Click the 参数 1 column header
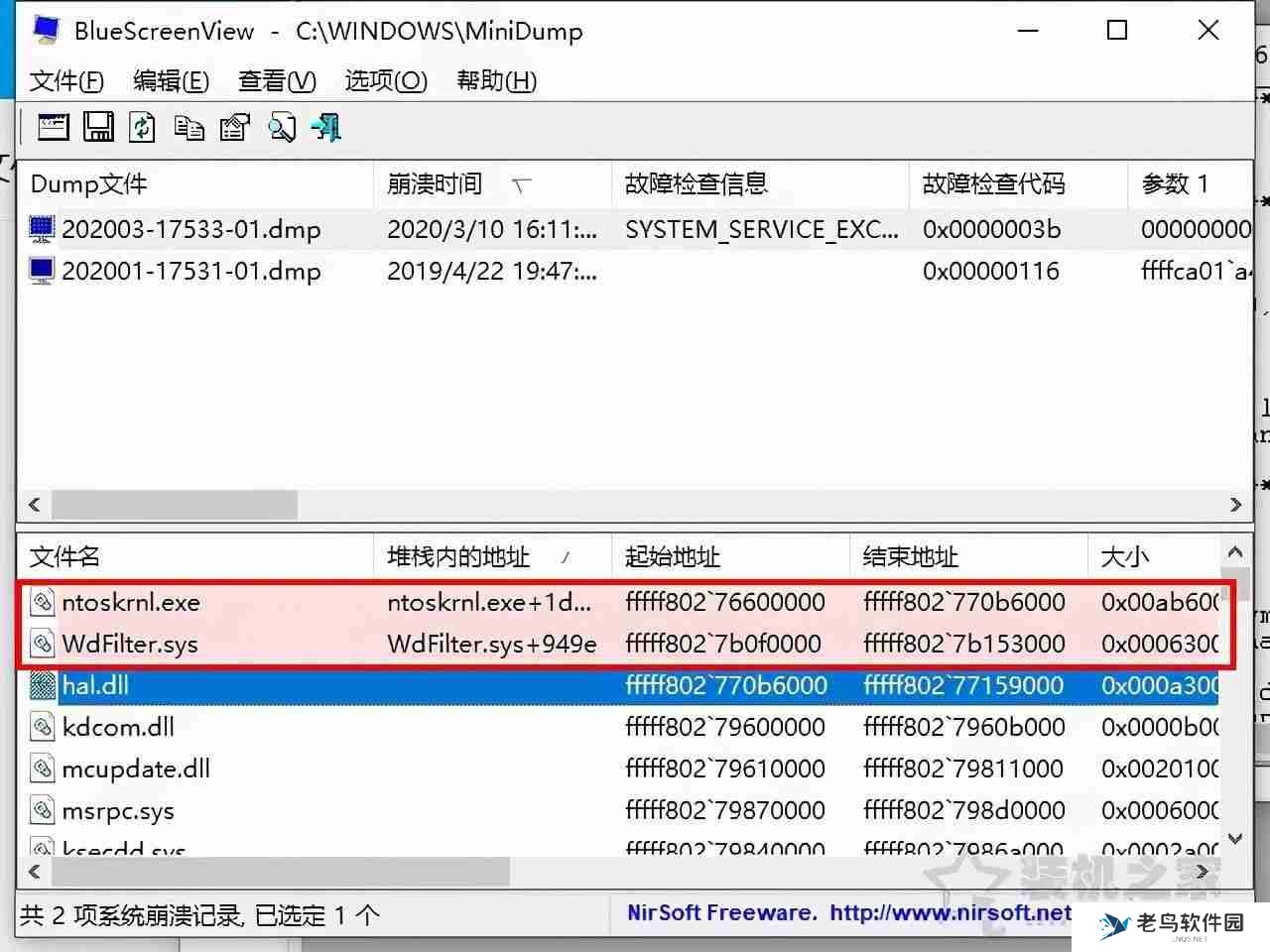Image resolution: width=1270 pixels, height=952 pixels. (x=1191, y=184)
